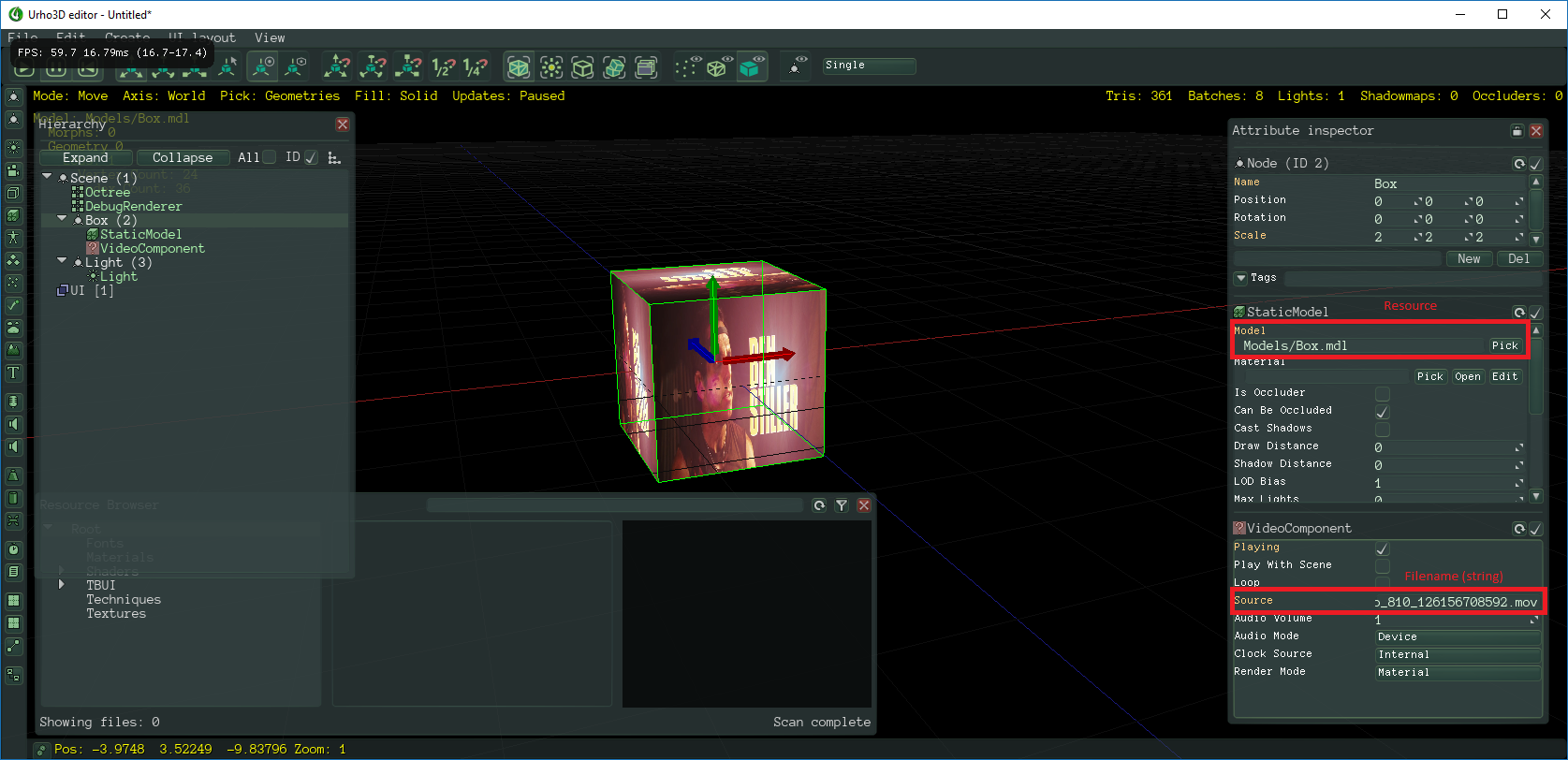Viewport: 1568px width, 760px height.
Task: Open the Audio Mode Device dropdown
Action: click(1458, 637)
